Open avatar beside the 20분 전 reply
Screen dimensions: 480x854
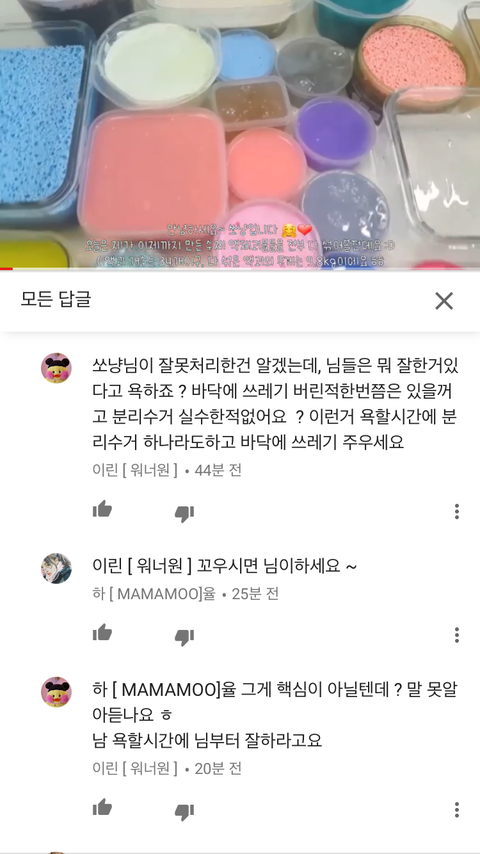pyautogui.click(x=56, y=692)
